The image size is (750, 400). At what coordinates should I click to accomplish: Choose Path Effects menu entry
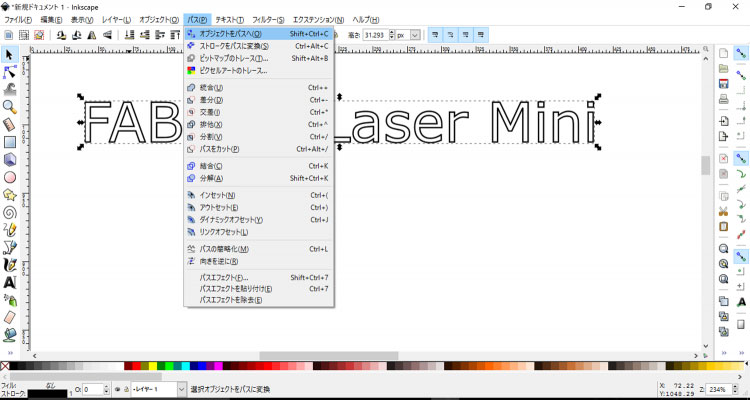click(258, 278)
